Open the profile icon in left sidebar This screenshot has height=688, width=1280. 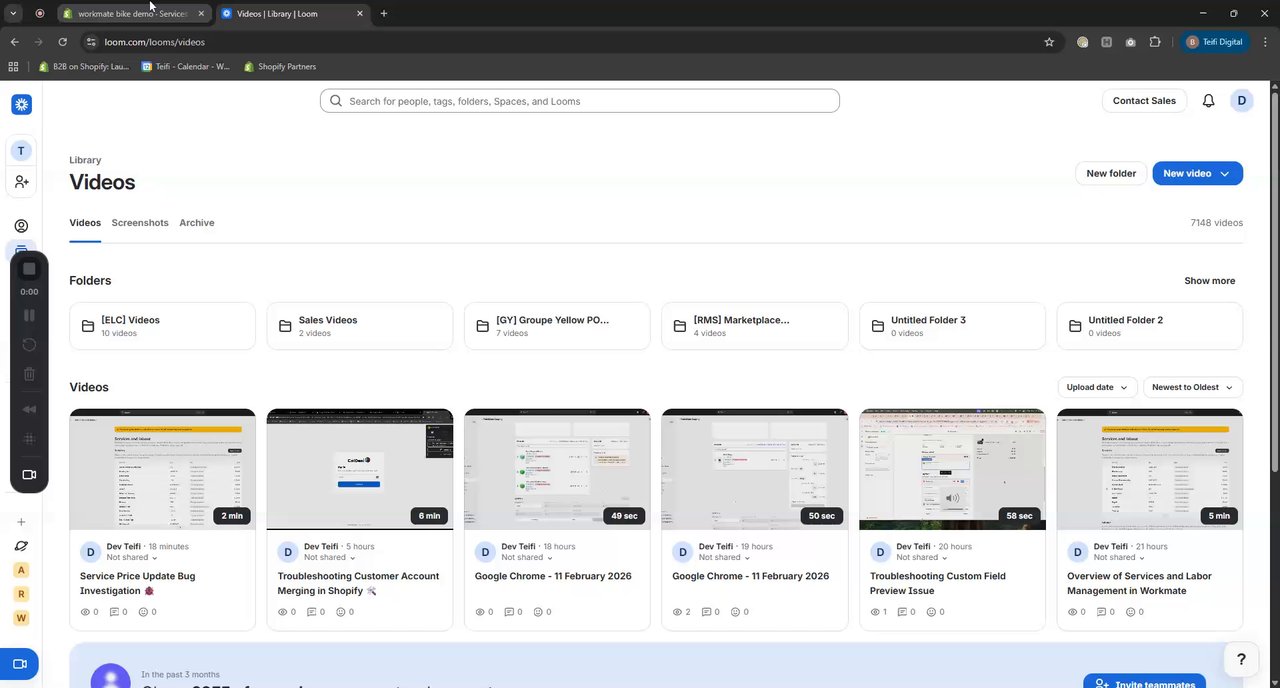point(21,226)
